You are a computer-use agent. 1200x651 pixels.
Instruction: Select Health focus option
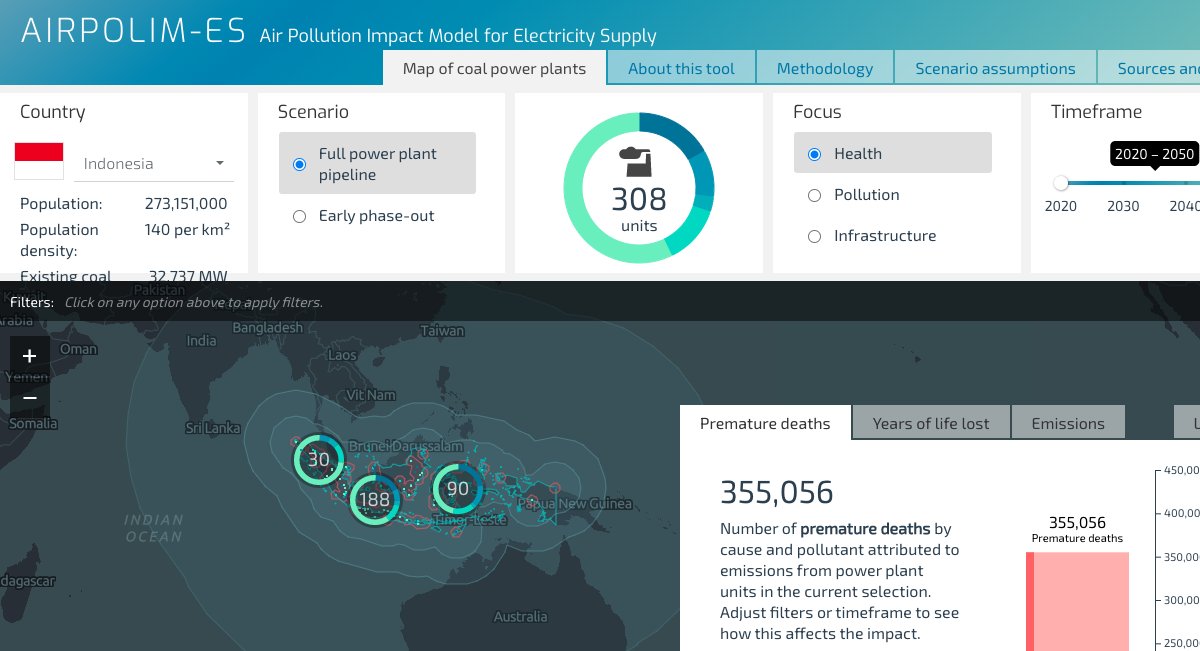(893, 153)
